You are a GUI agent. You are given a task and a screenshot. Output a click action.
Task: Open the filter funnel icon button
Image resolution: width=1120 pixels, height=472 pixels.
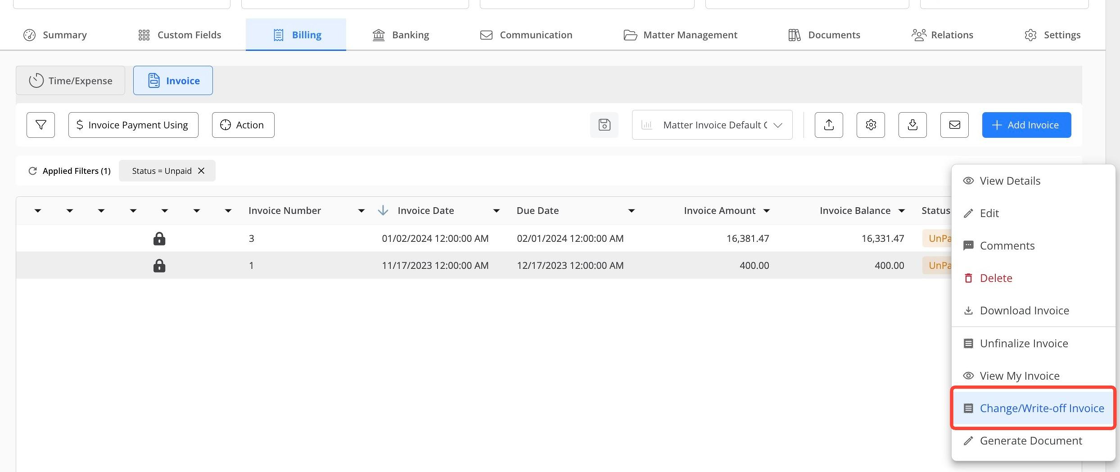[41, 125]
